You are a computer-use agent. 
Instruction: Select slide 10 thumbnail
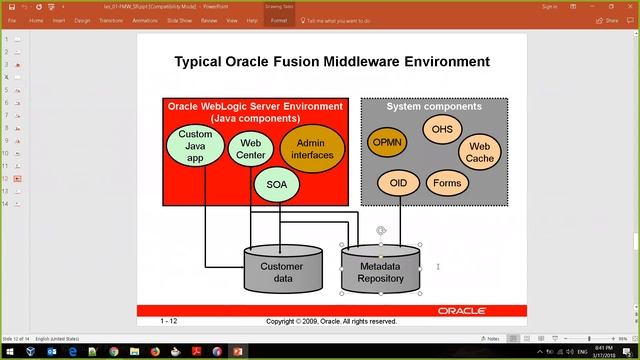(17, 153)
